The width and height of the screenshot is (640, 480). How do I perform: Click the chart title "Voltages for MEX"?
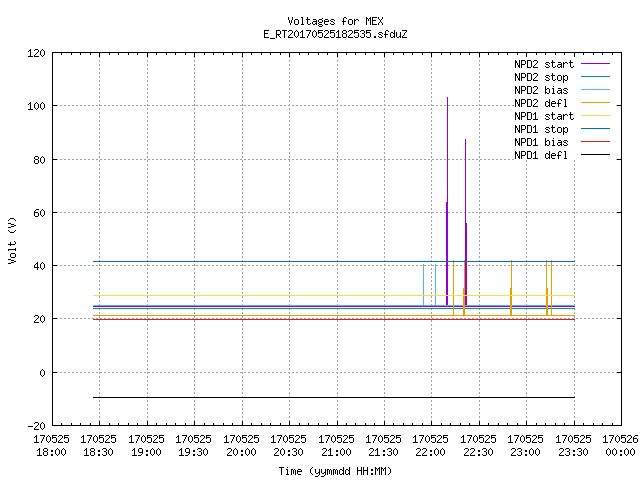point(335,21)
